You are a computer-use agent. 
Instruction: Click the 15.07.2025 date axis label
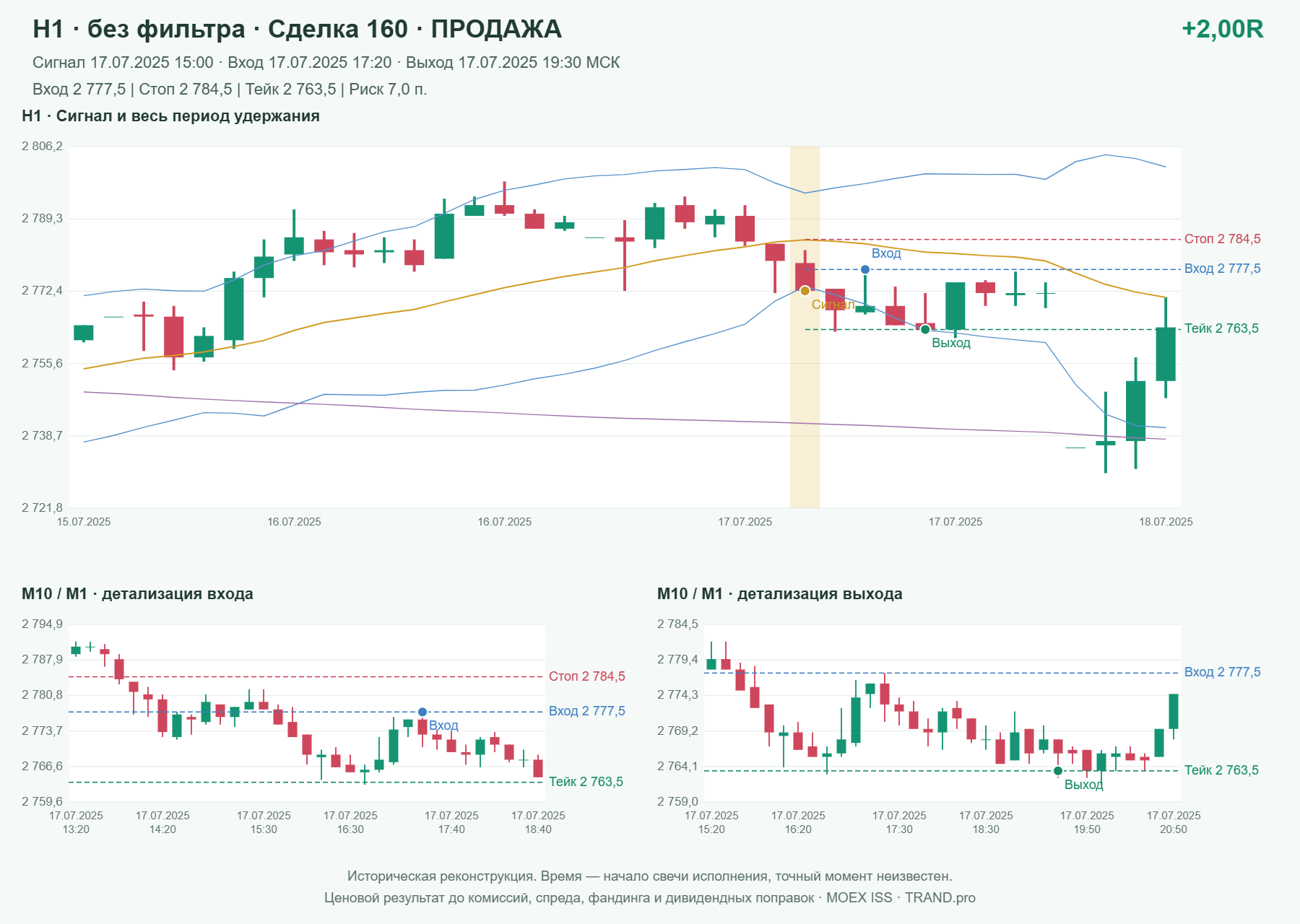tap(84, 522)
